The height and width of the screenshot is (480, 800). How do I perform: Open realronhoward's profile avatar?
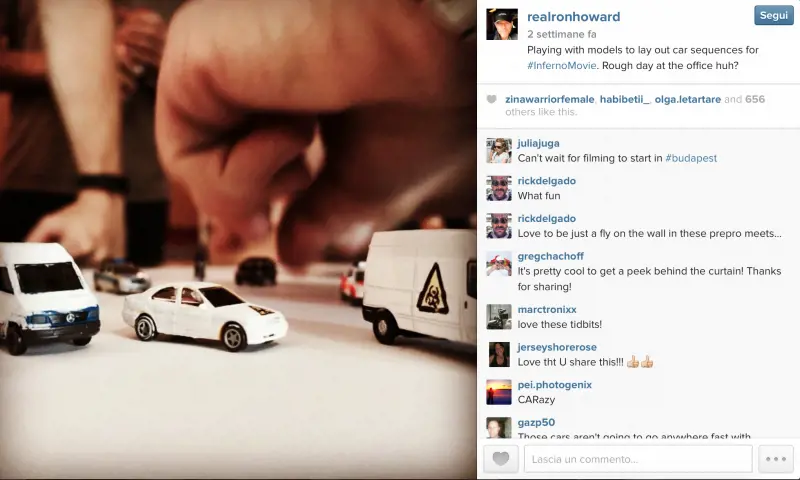tap(502, 24)
